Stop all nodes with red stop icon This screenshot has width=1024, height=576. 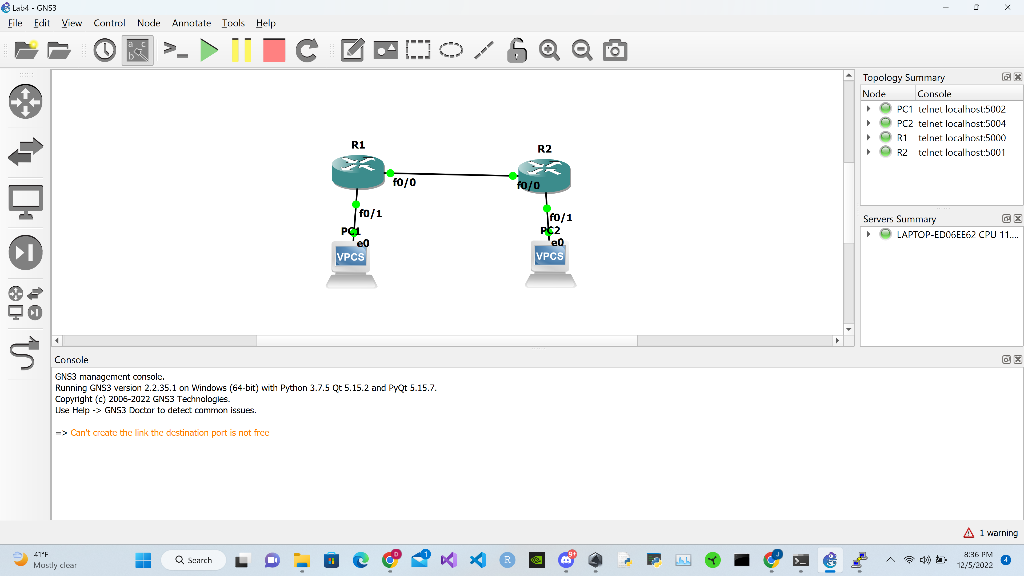point(273,49)
